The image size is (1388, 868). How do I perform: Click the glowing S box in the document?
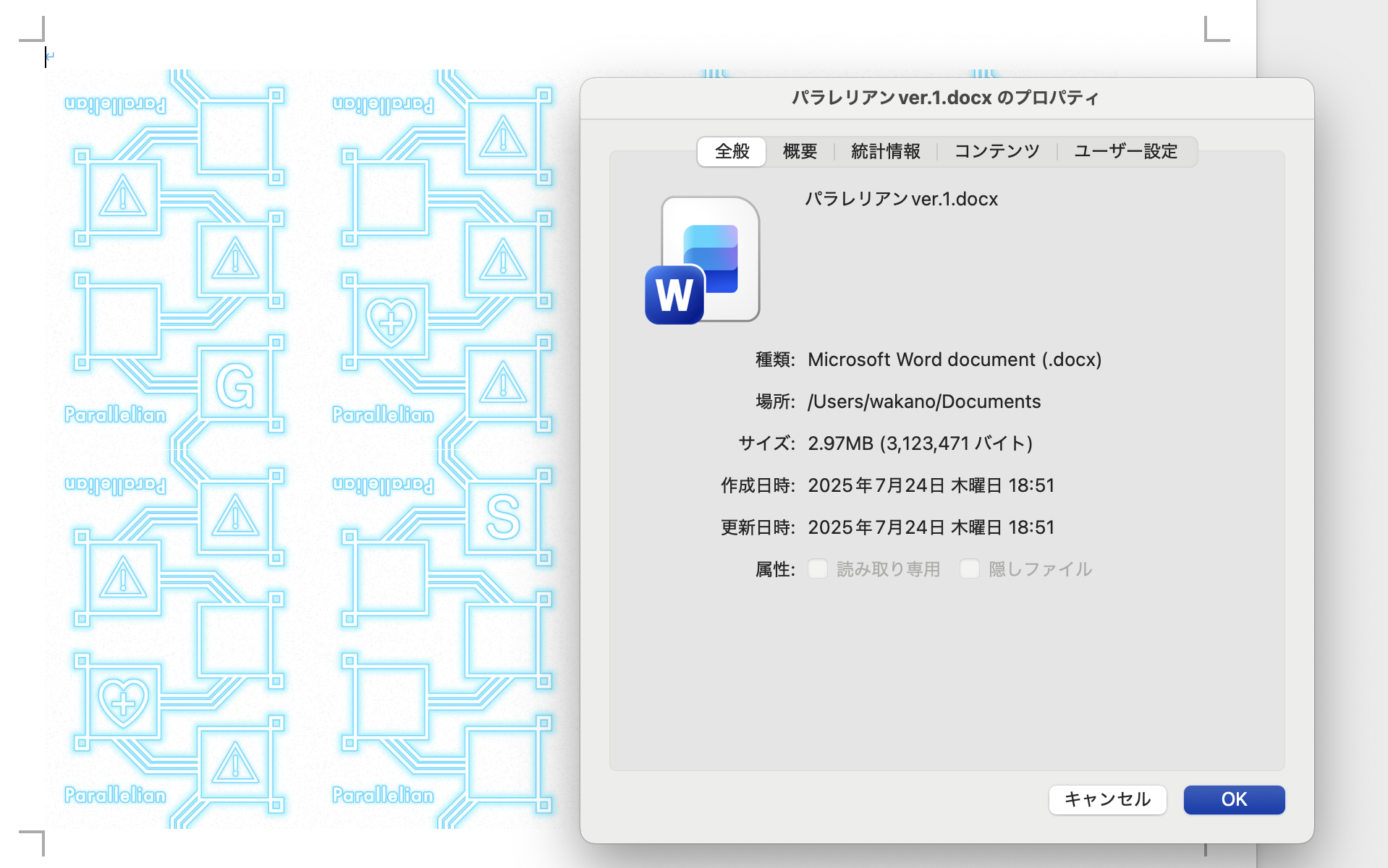point(503,517)
